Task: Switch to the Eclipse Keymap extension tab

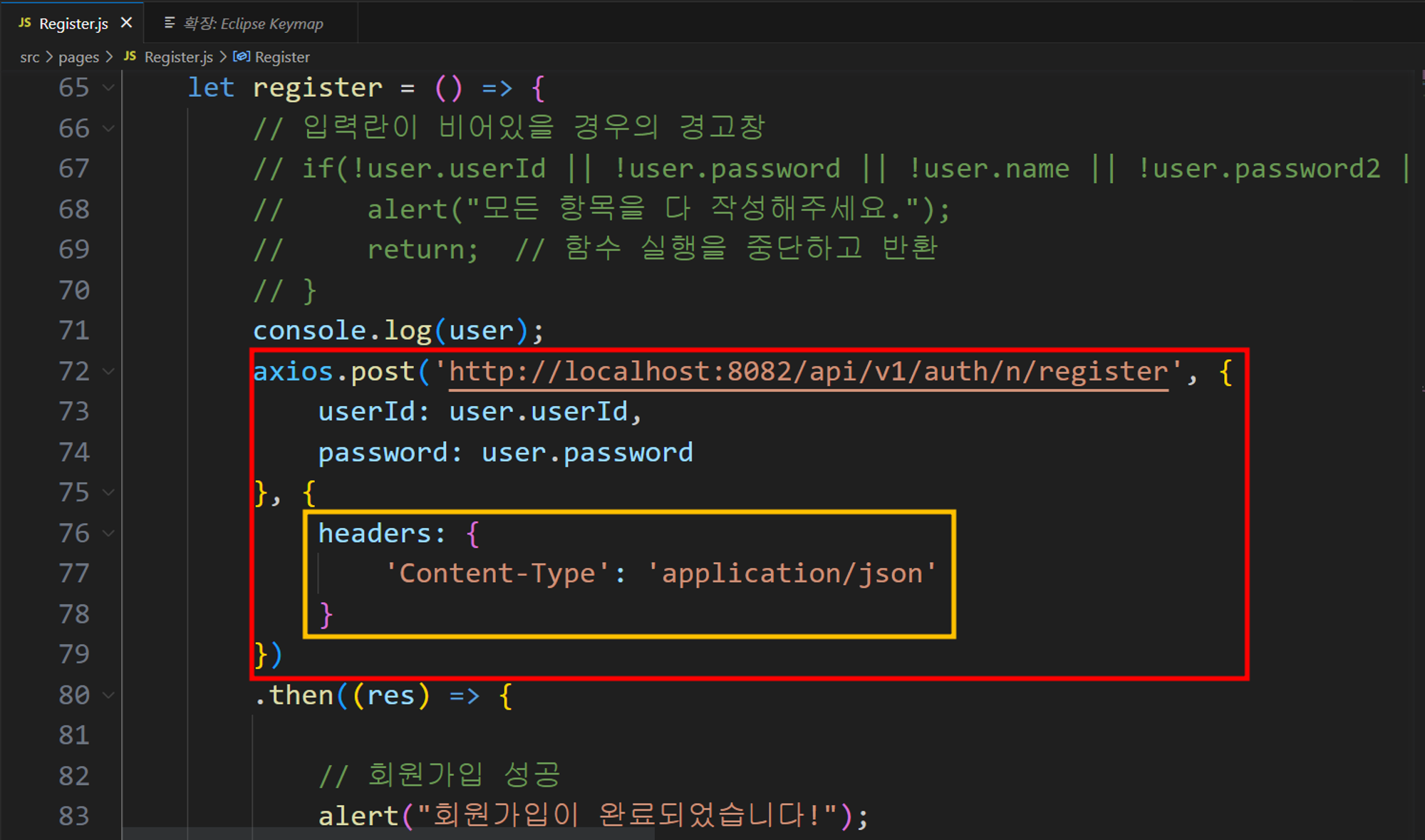Action: click(253, 24)
